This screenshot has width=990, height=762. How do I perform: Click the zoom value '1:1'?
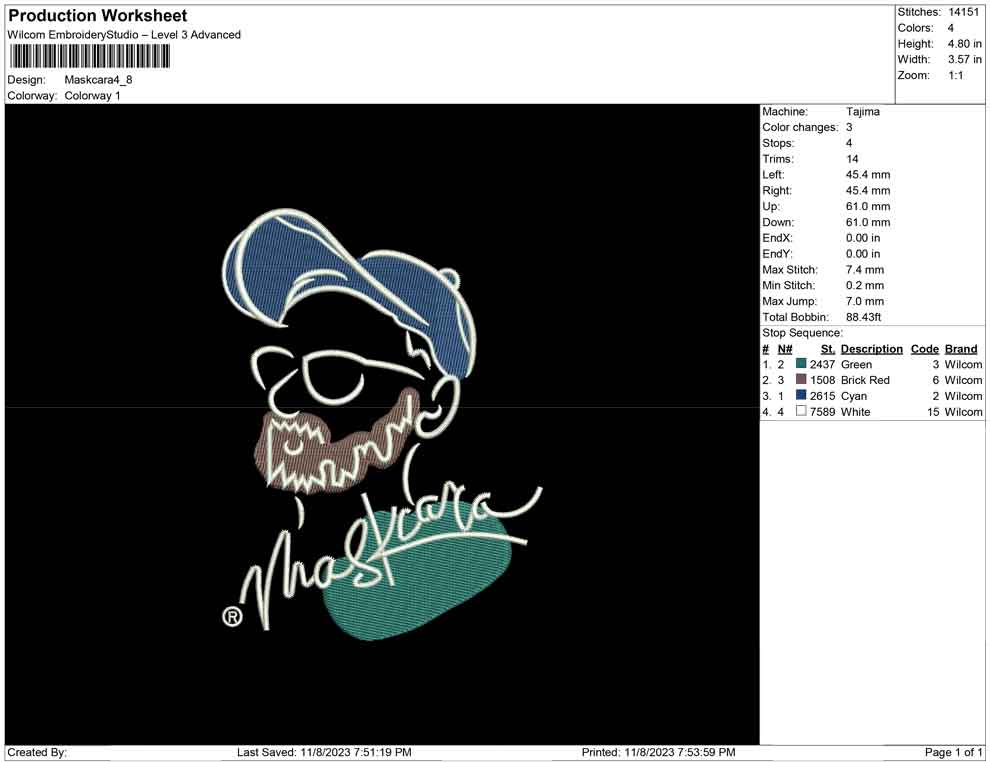tap(956, 75)
